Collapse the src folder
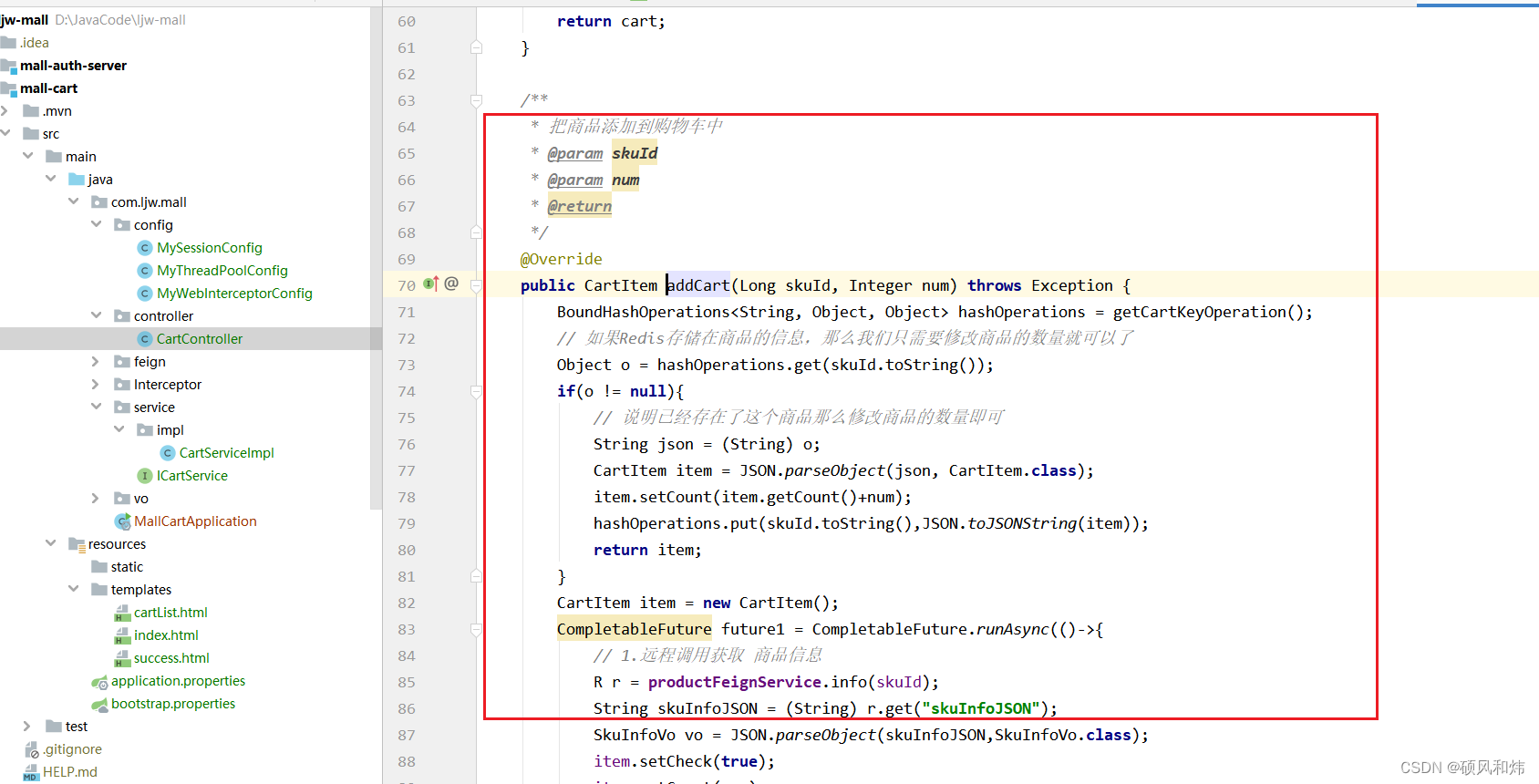This screenshot has width=1539, height=784. click(x=5, y=133)
